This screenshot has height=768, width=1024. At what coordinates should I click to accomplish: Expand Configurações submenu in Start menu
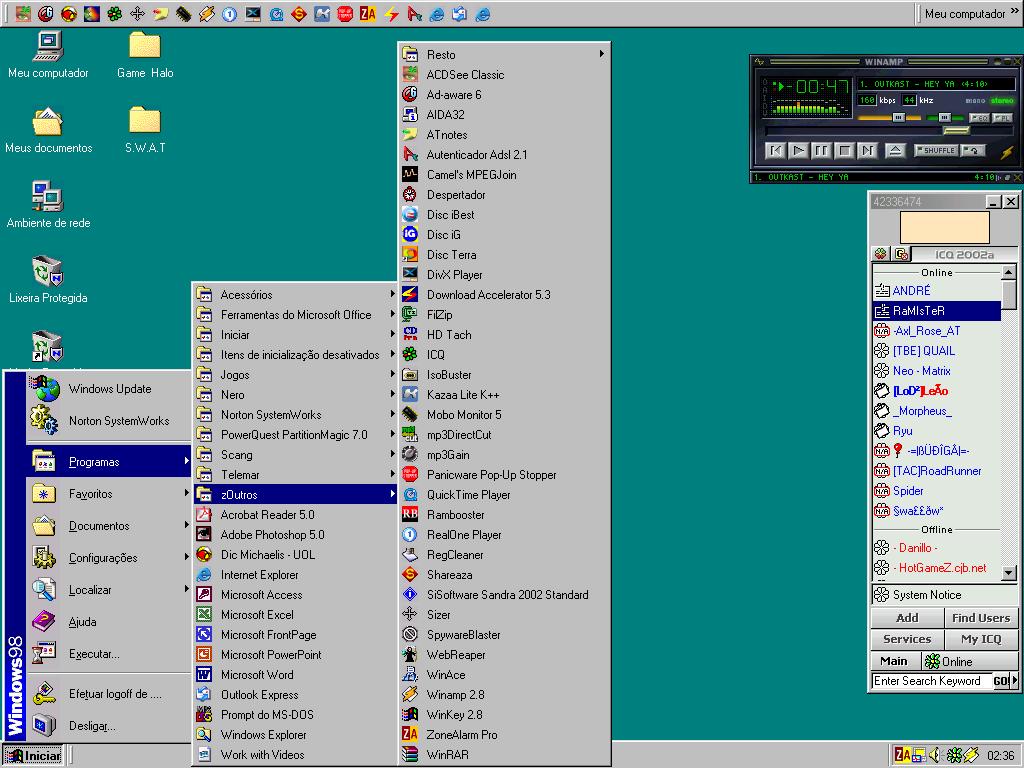pos(109,558)
